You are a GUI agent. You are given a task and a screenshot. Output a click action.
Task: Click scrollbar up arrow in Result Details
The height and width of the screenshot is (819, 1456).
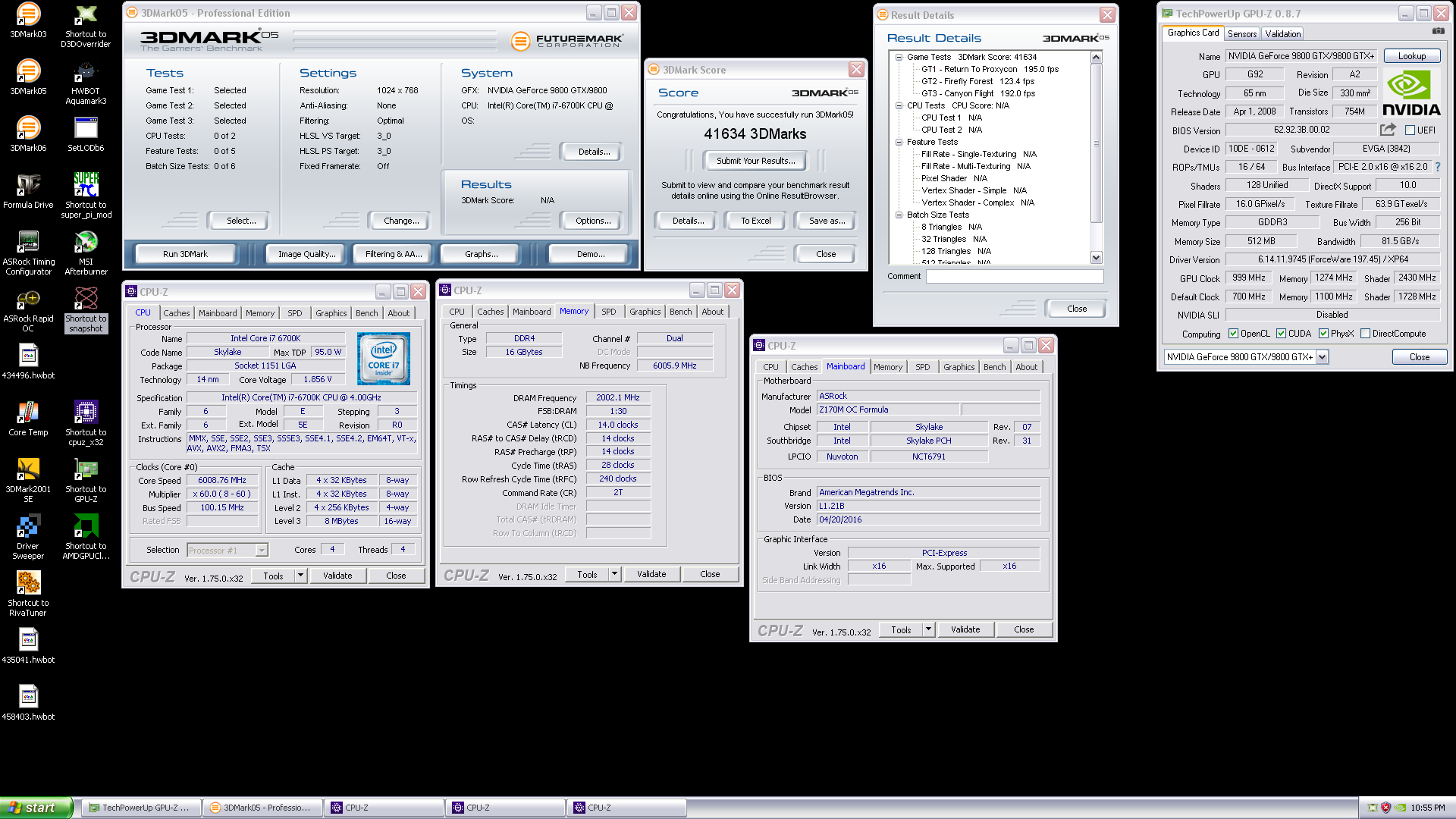click(1096, 58)
